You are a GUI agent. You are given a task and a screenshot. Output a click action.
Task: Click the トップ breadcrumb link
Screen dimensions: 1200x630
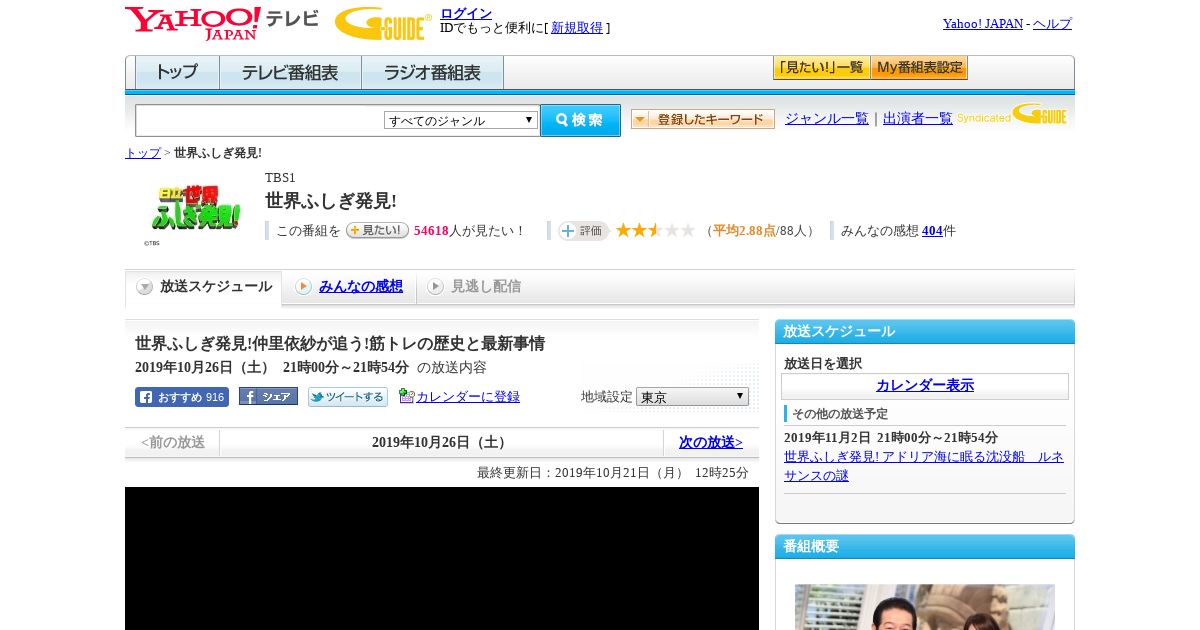click(143, 153)
